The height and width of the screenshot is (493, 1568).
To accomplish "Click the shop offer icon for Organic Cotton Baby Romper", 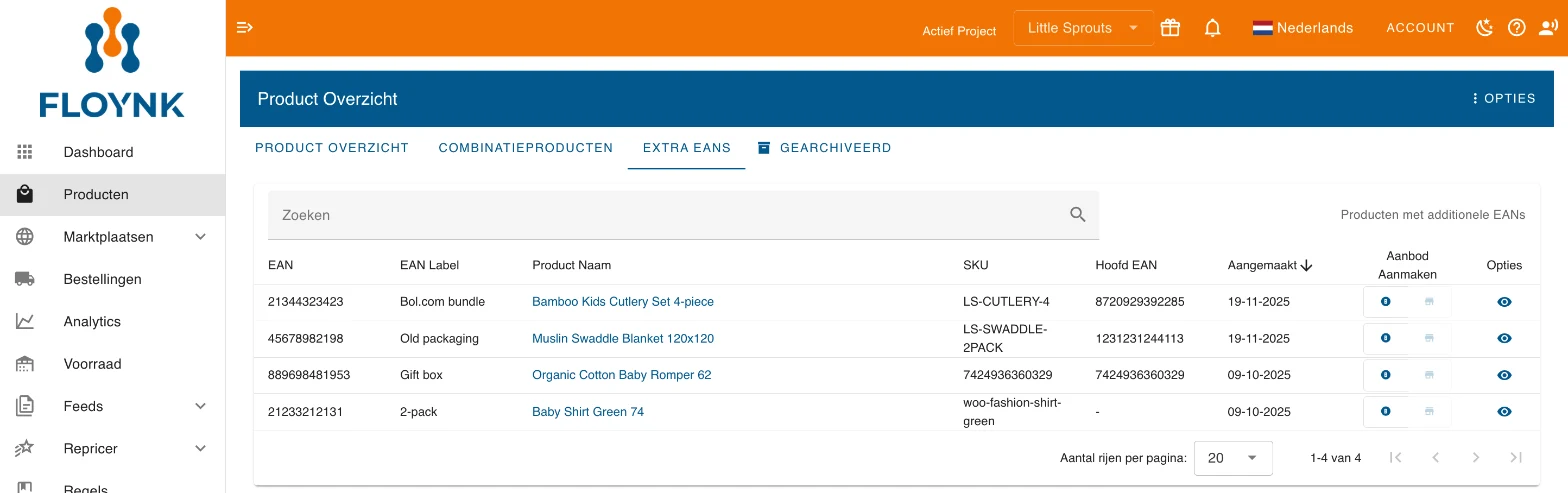I will click(1429, 375).
